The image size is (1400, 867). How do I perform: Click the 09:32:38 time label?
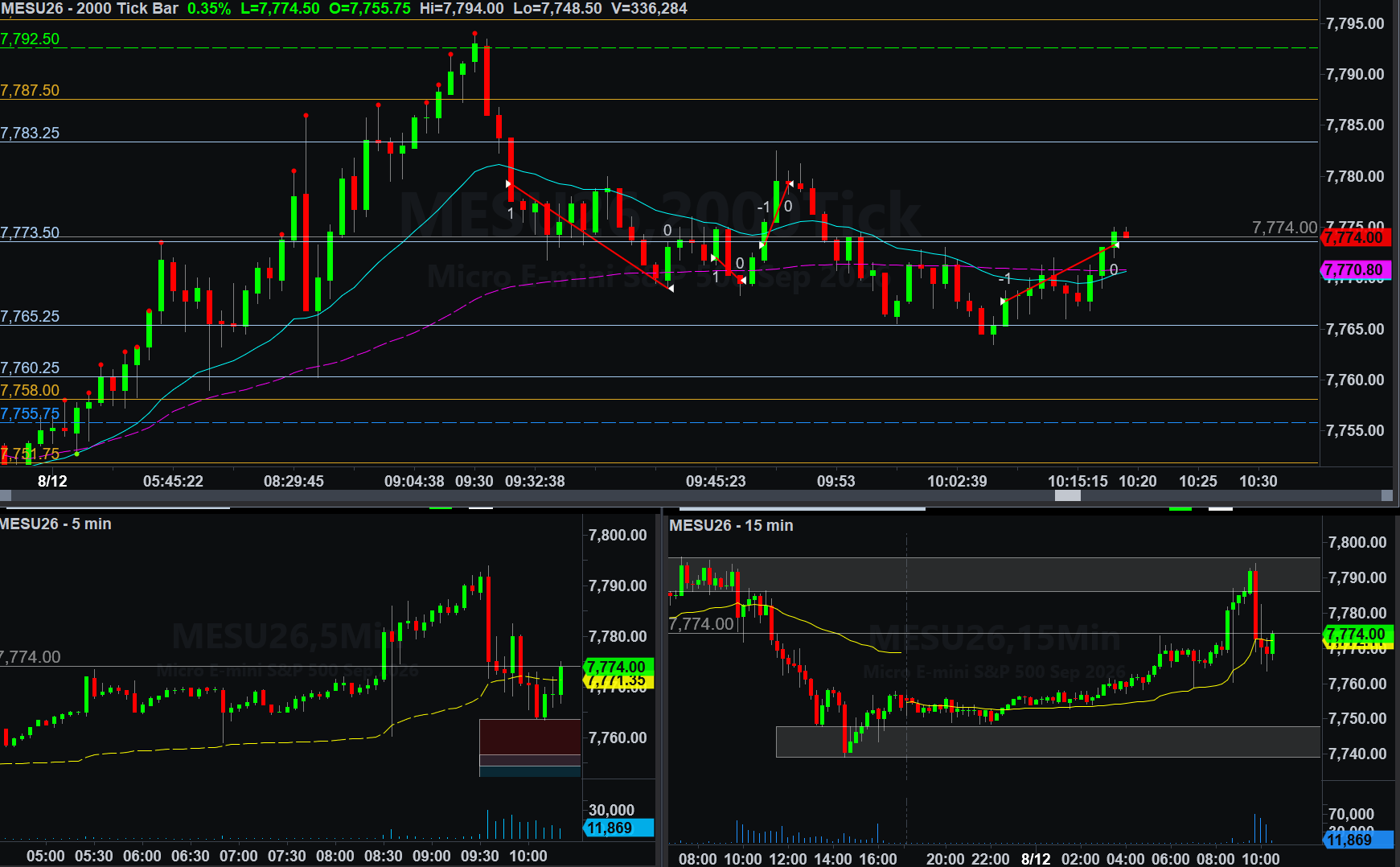535,482
